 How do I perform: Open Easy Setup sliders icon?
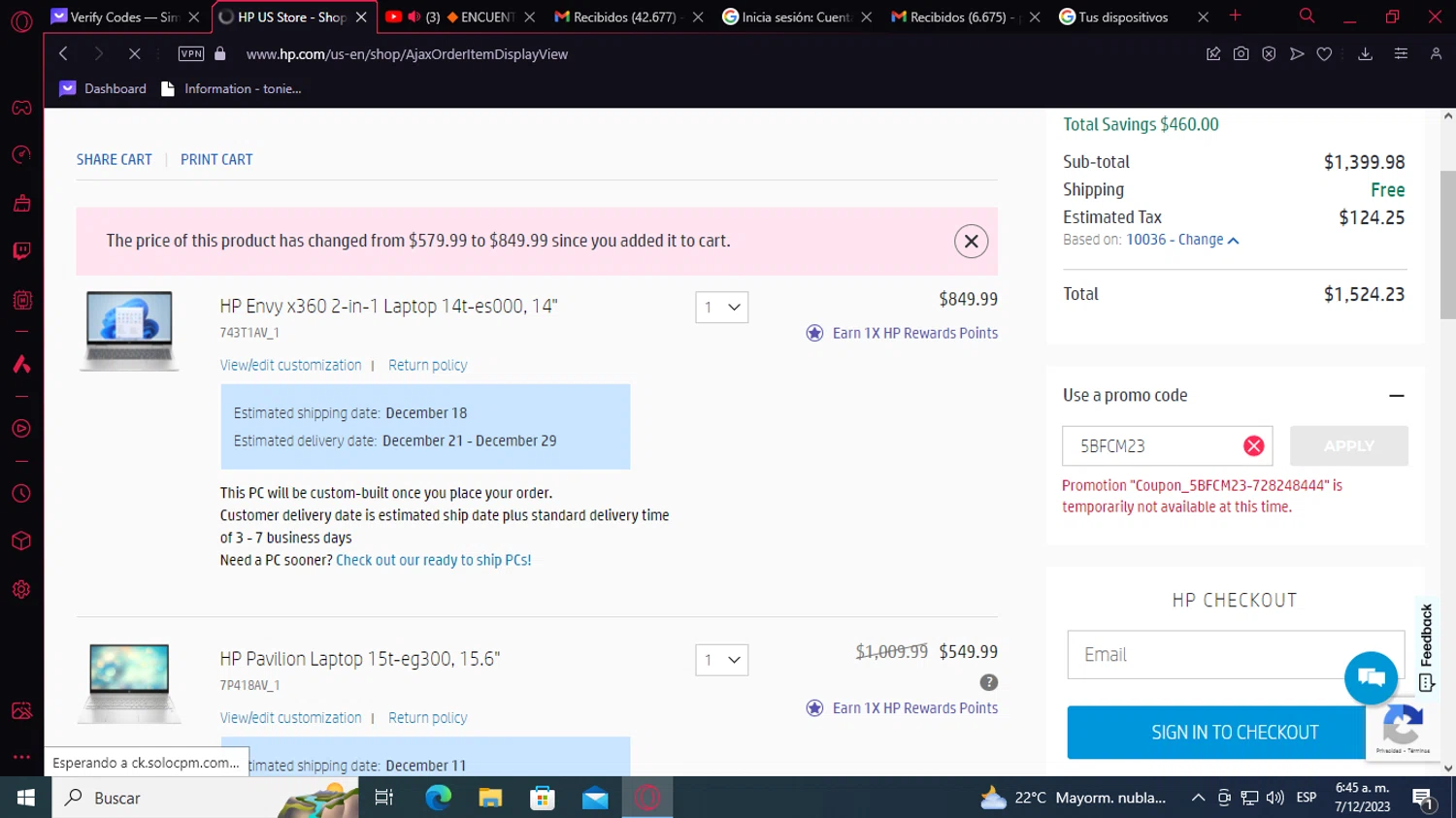coord(1401,54)
